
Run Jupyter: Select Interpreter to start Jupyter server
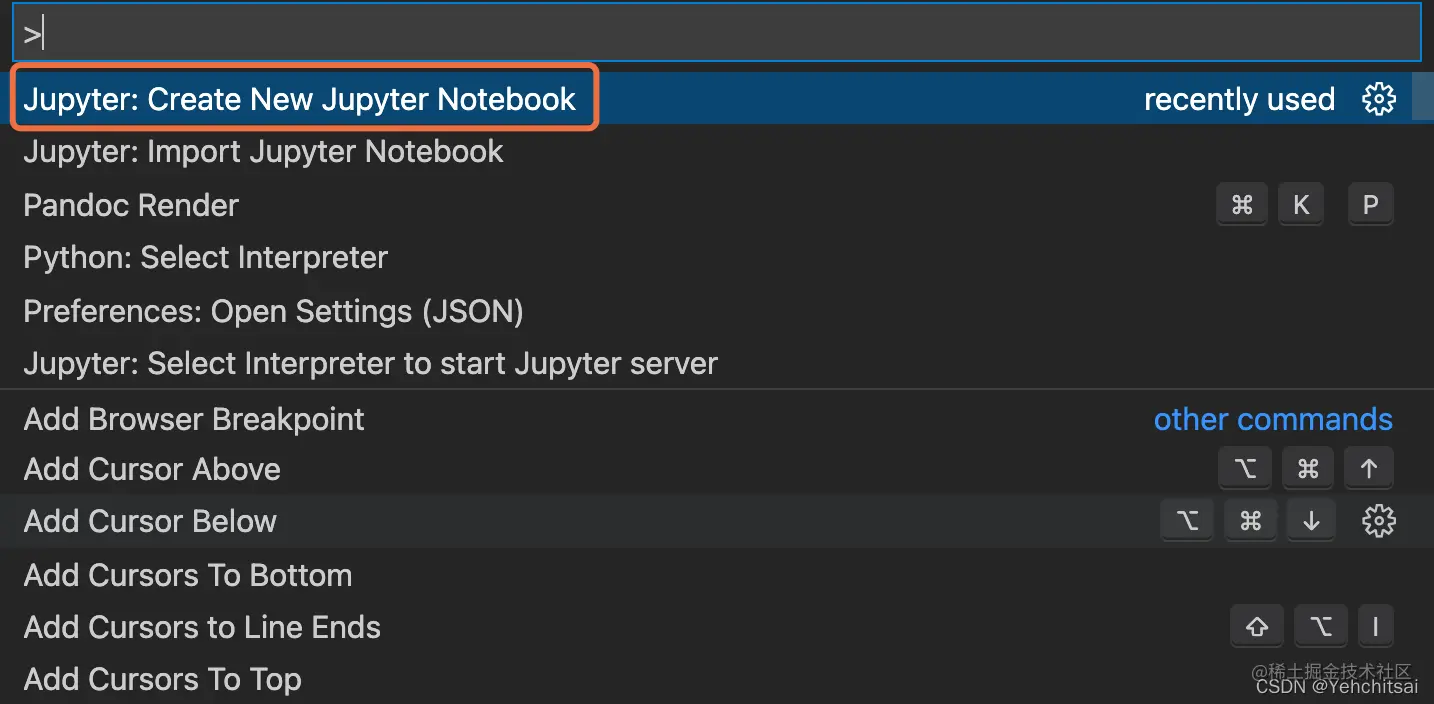(369, 363)
